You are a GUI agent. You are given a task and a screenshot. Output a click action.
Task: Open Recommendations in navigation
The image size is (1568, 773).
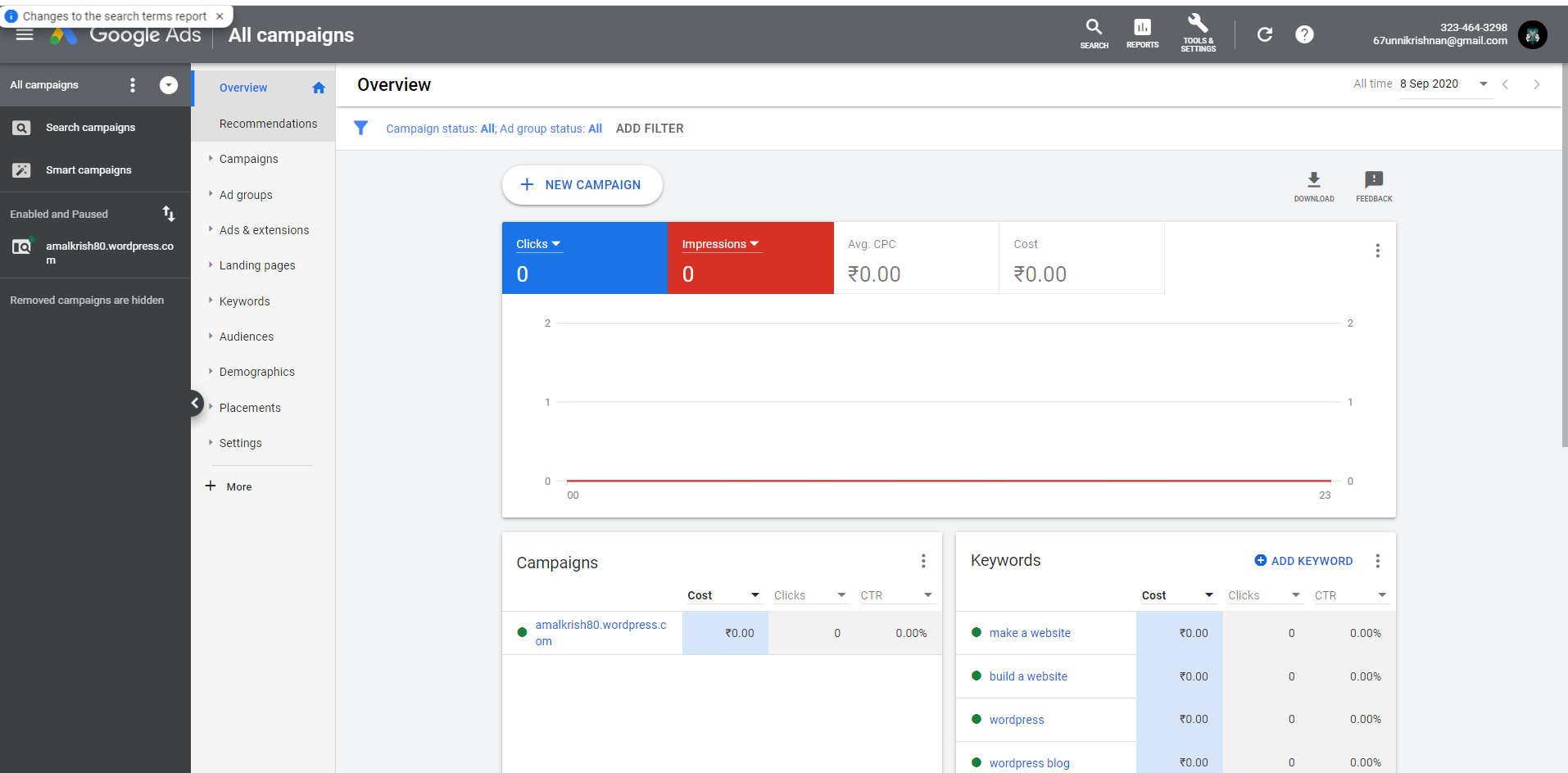click(268, 124)
